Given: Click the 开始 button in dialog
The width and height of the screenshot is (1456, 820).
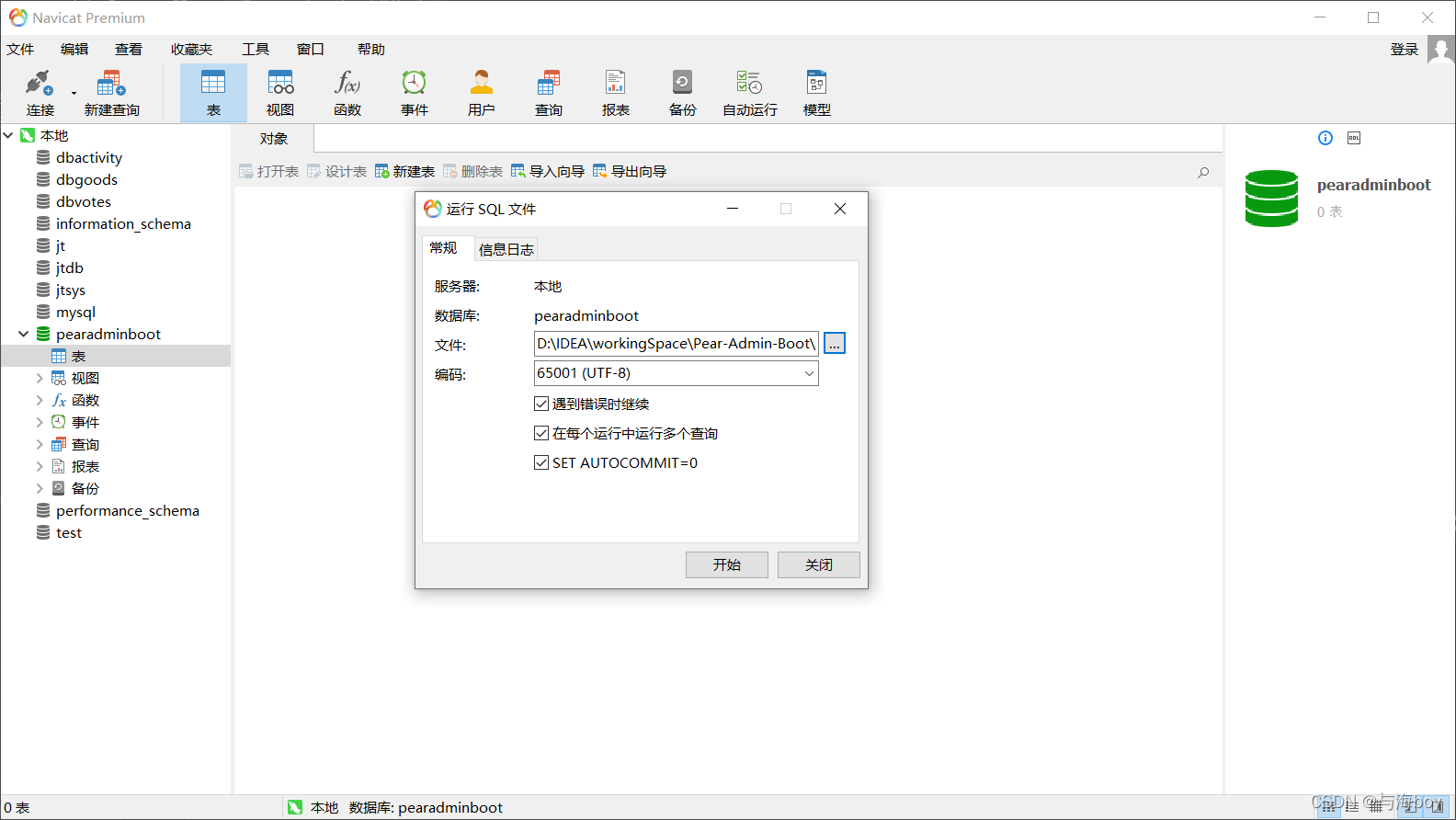Looking at the screenshot, I should (727, 564).
